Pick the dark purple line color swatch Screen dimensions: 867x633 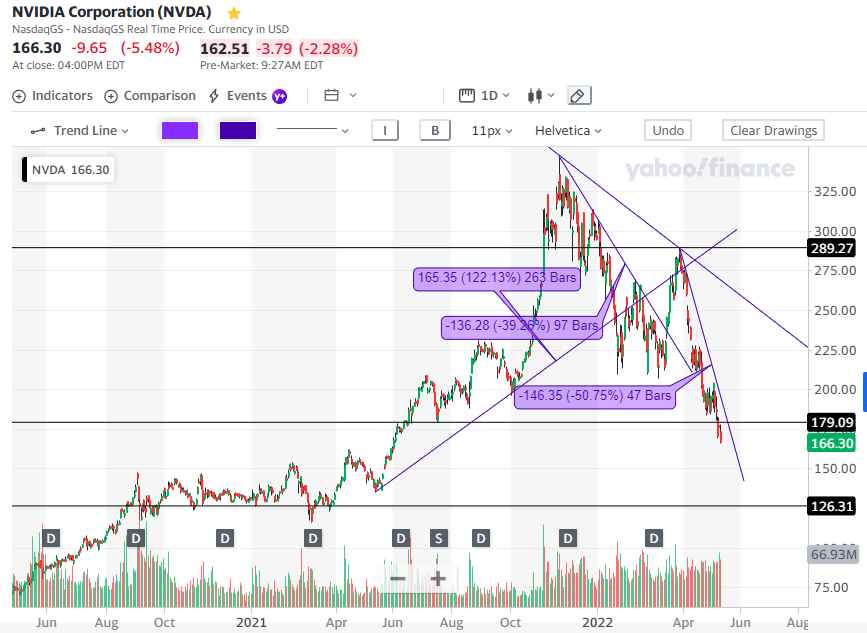click(238, 130)
